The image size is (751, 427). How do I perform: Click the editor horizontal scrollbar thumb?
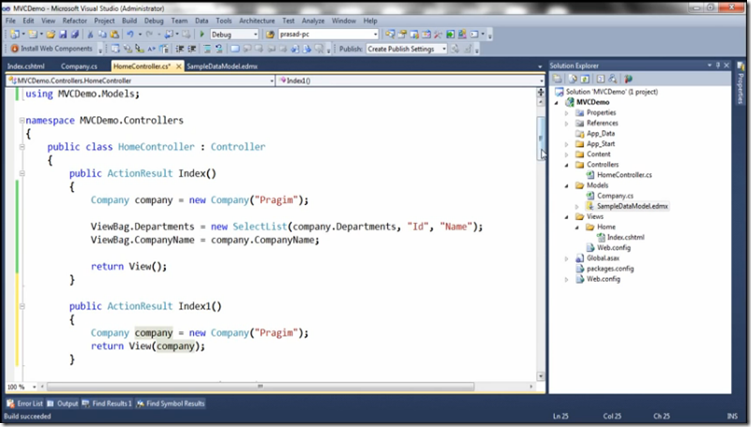tap(260, 386)
